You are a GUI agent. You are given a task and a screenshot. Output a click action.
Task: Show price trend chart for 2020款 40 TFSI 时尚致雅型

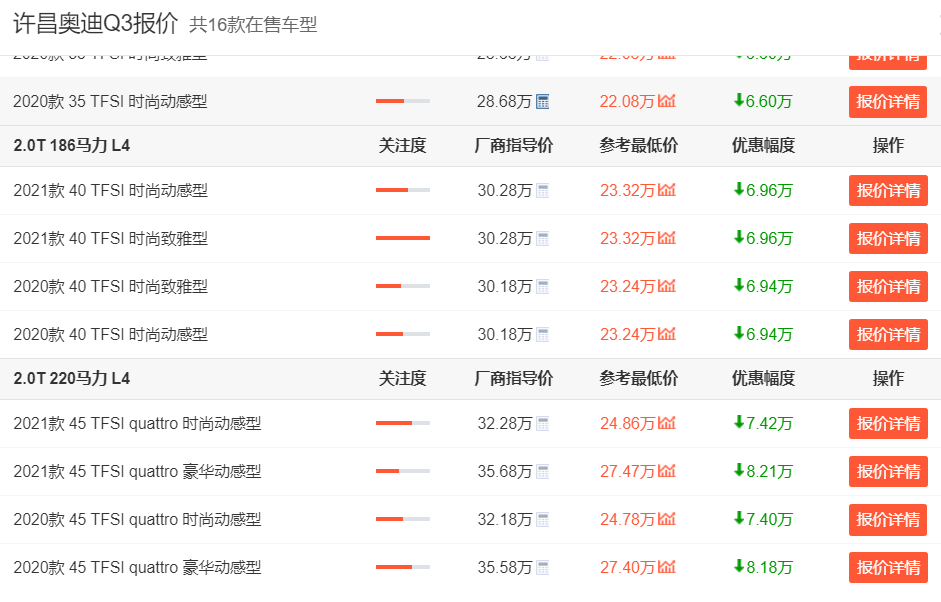667,286
